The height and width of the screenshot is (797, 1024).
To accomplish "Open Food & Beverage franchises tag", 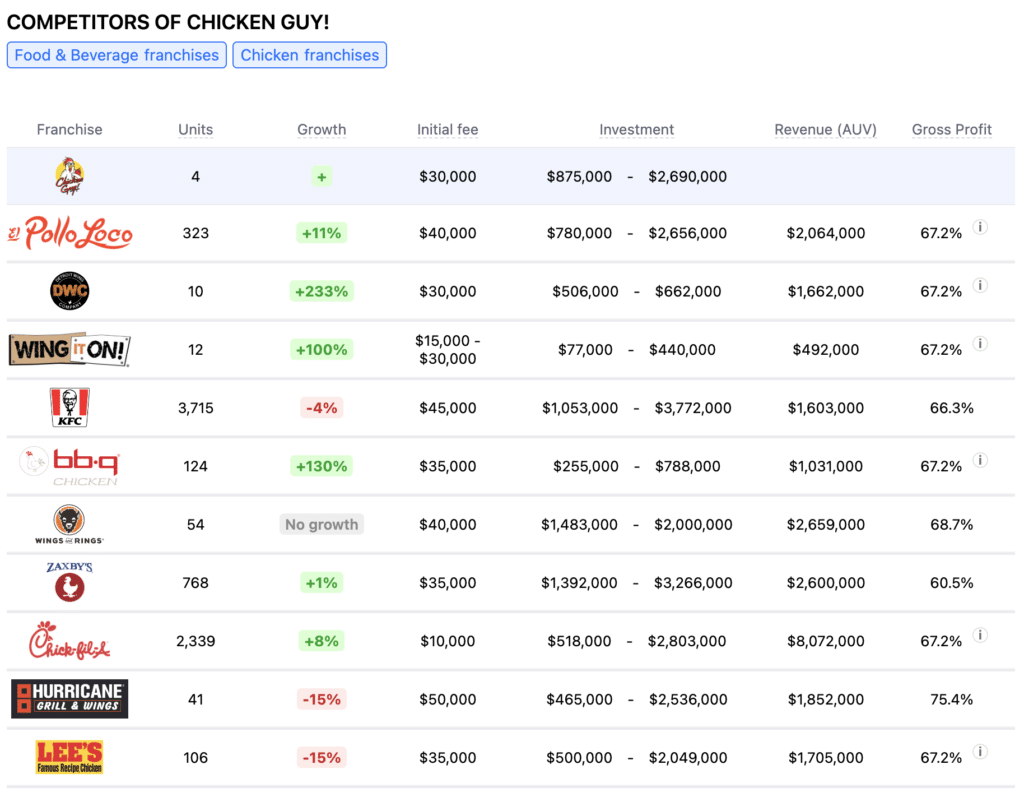I will [x=117, y=55].
